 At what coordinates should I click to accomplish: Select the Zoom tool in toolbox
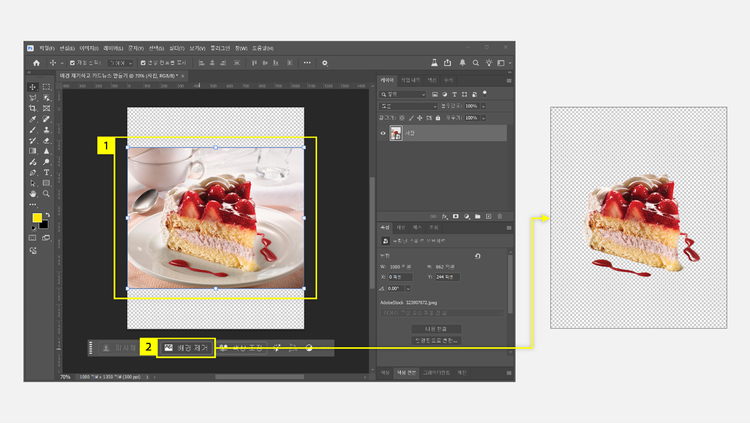pyautogui.click(x=46, y=194)
